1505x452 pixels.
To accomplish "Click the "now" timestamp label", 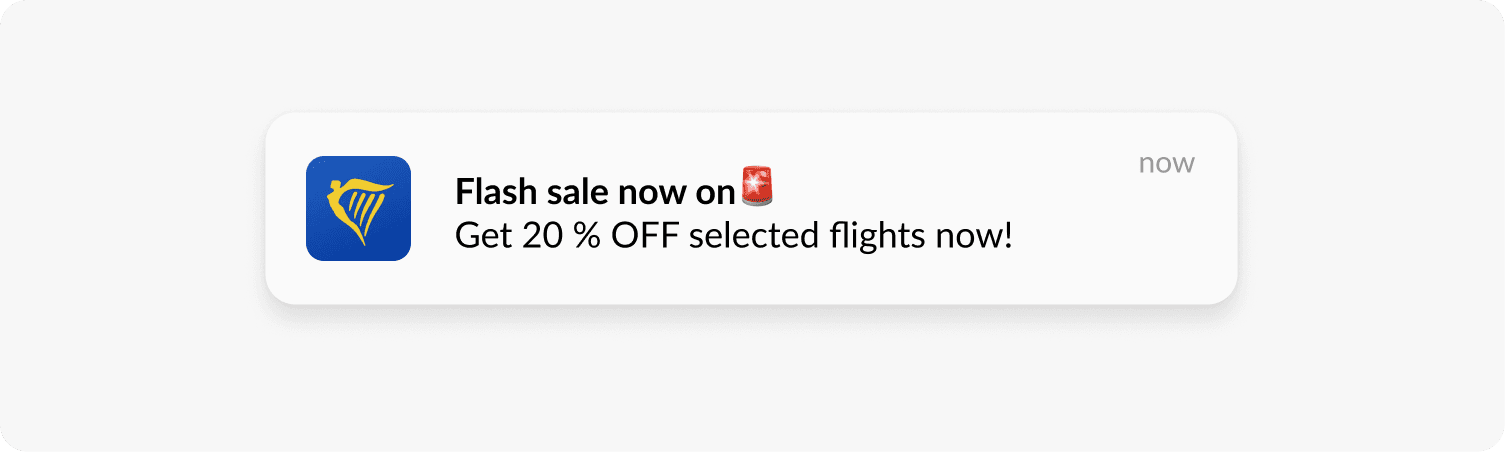I will point(1166,164).
